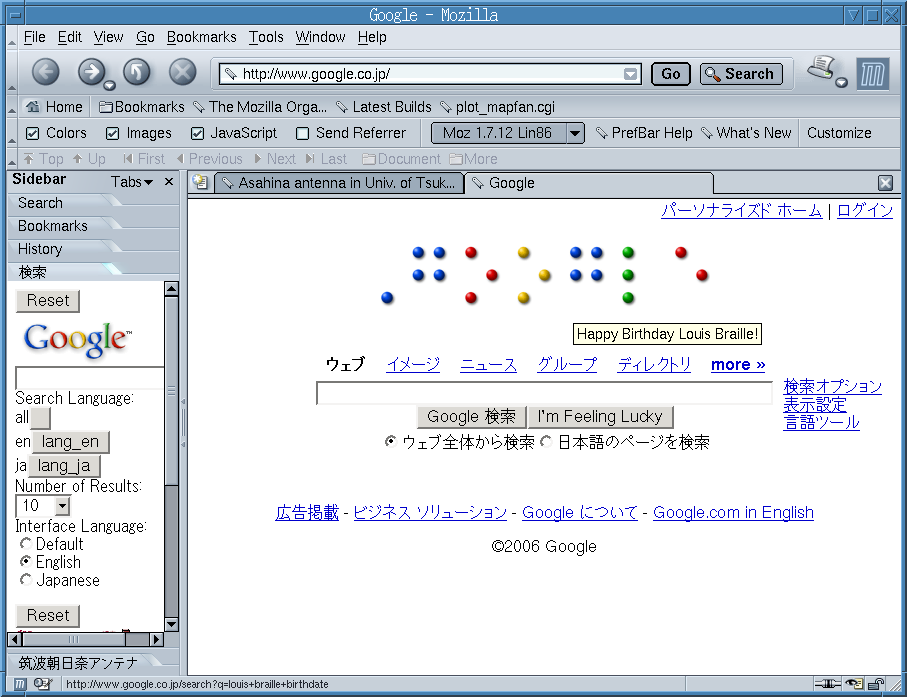
Task: Click the Go button next to URL bar
Action: tap(670, 74)
